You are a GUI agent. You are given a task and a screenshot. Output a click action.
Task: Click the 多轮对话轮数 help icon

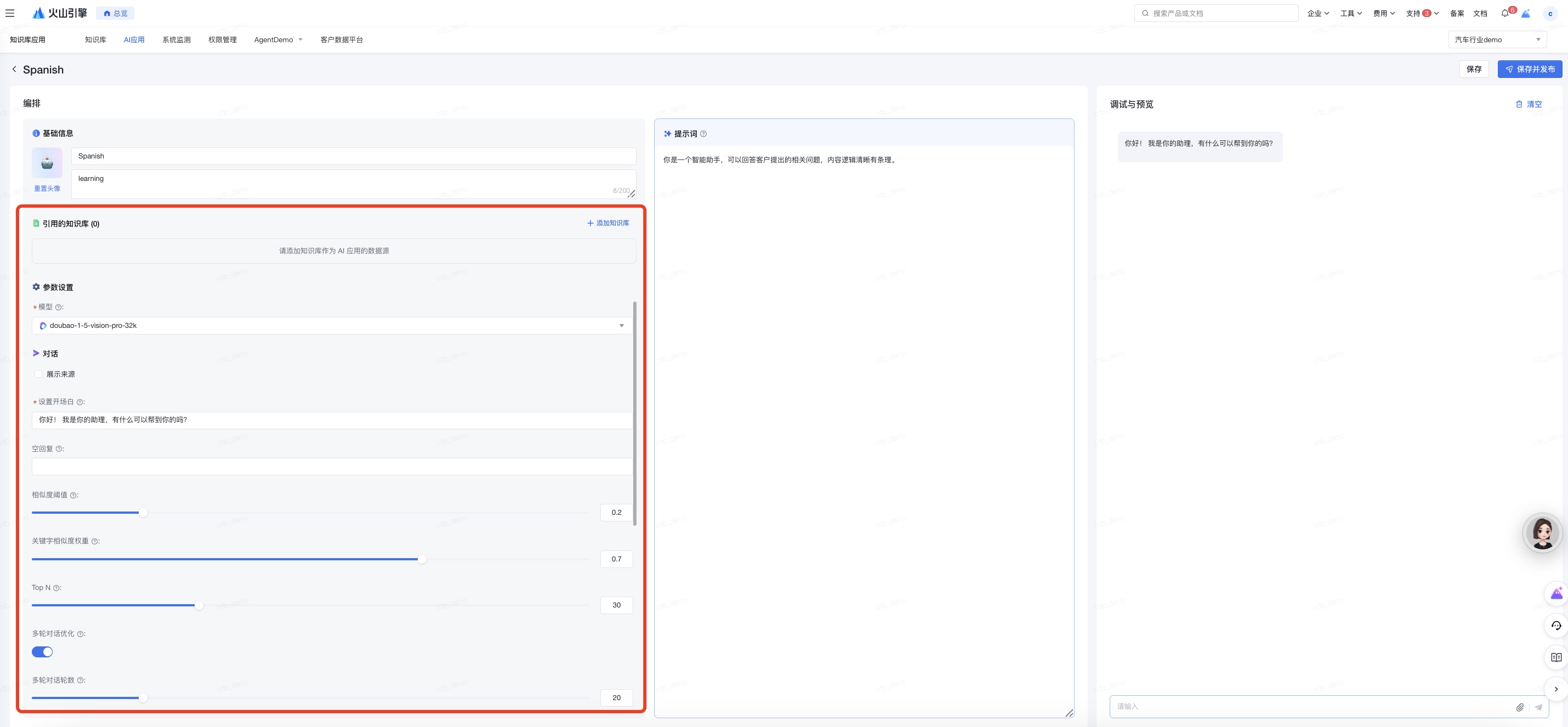pyautogui.click(x=81, y=681)
